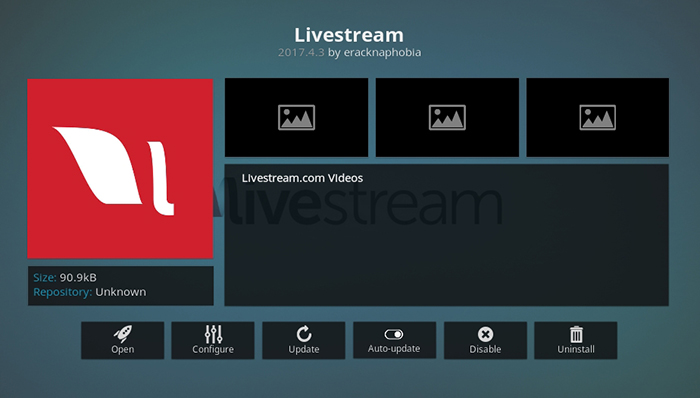The width and height of the screenshot is (700, 398).
Task: Open the Livestream add-on
Action: 122,340
